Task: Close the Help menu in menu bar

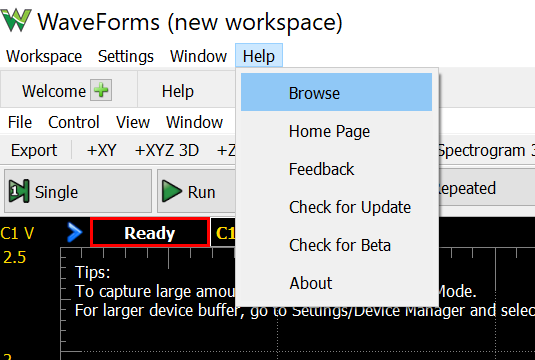Action: (x=259, y=56)
